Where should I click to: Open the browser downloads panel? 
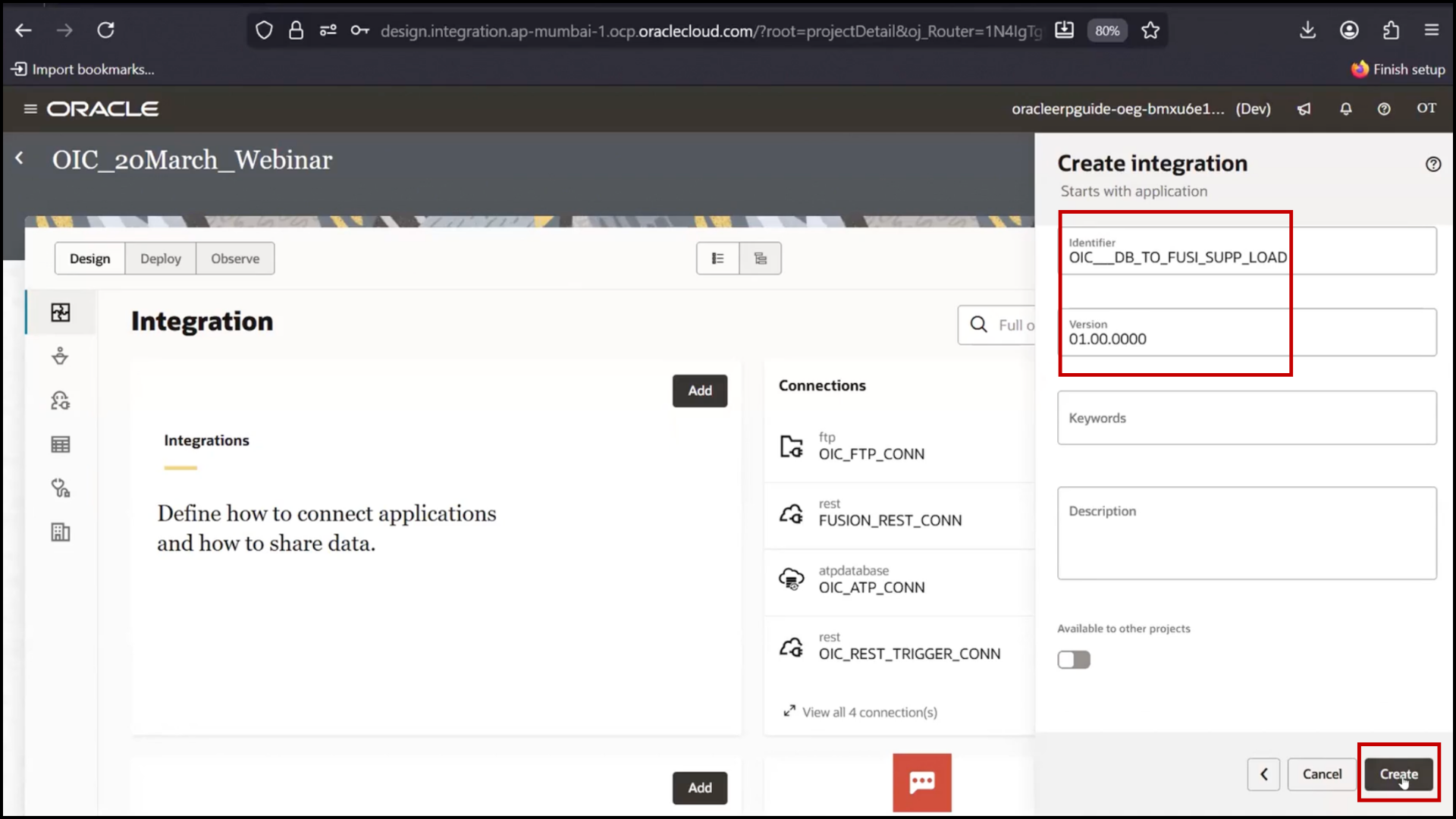tap(1307, 30)
